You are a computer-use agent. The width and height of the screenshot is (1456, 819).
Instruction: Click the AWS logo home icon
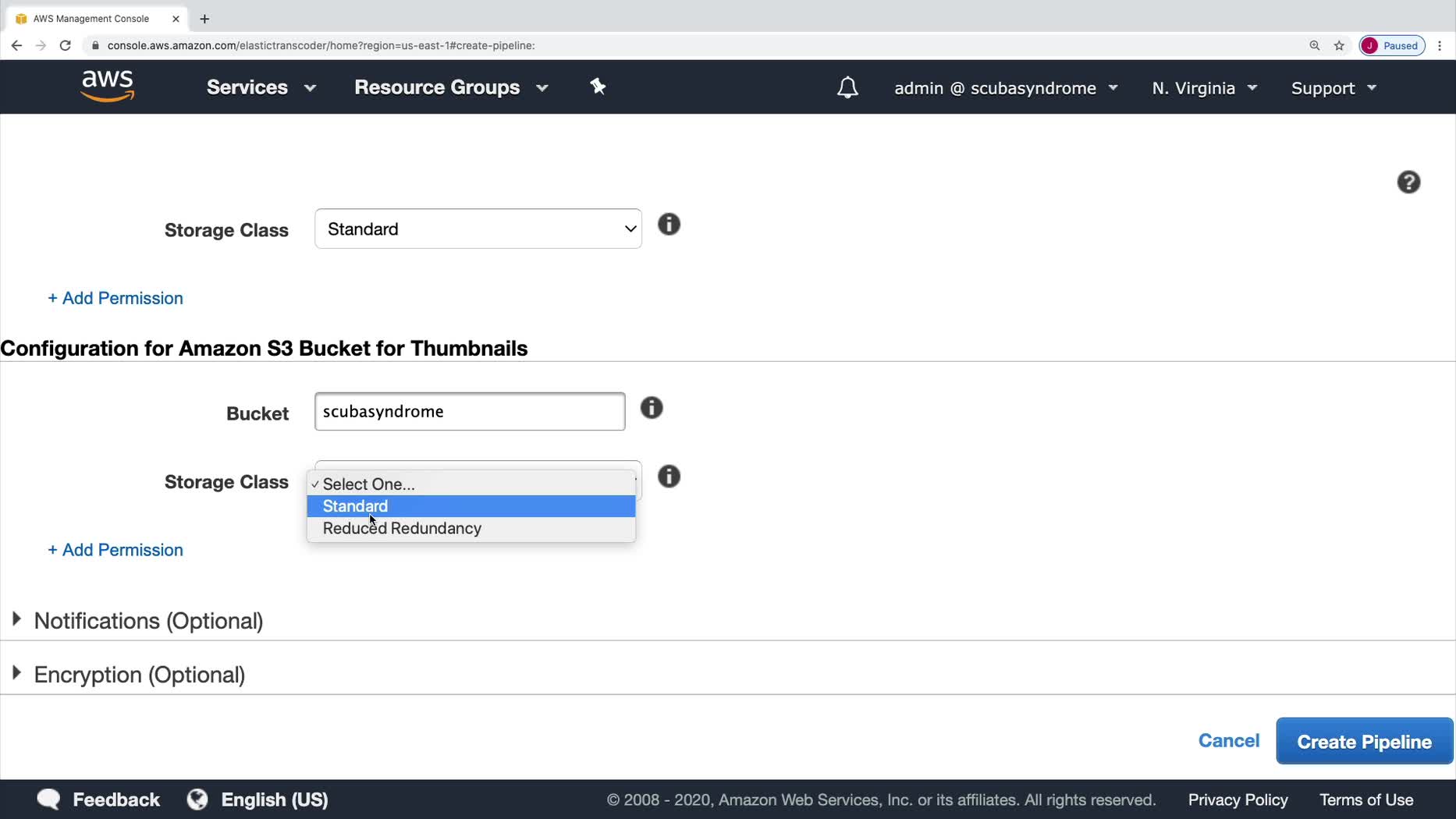click(108, 87)
